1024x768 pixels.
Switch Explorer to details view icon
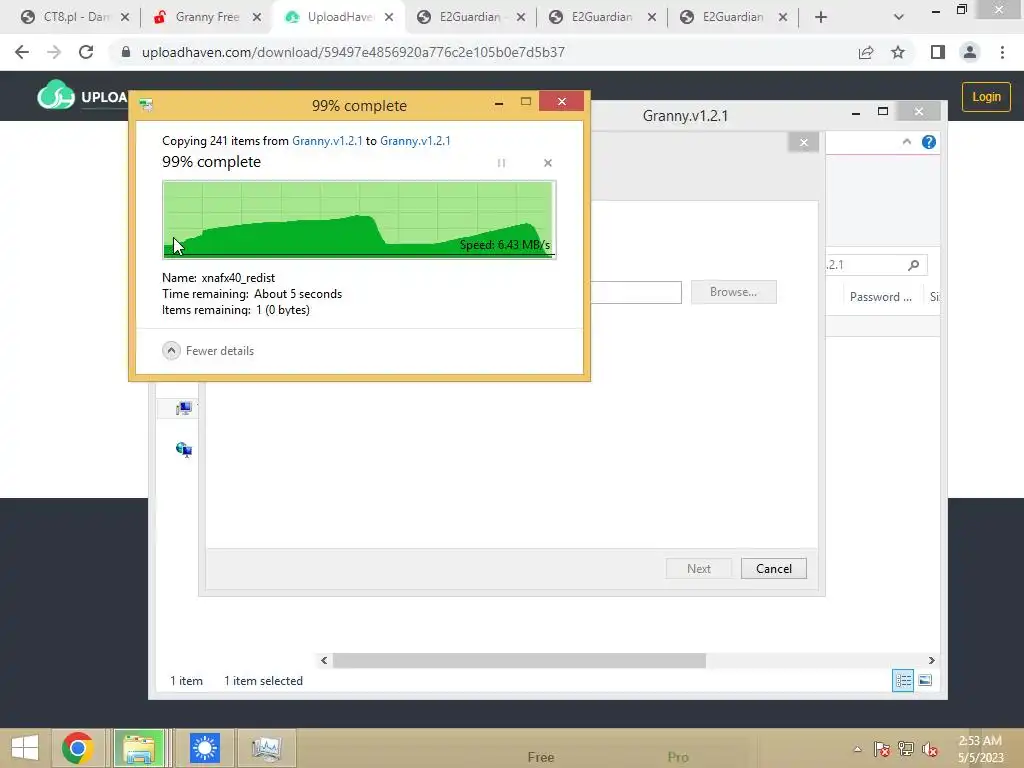coord(903,680)
